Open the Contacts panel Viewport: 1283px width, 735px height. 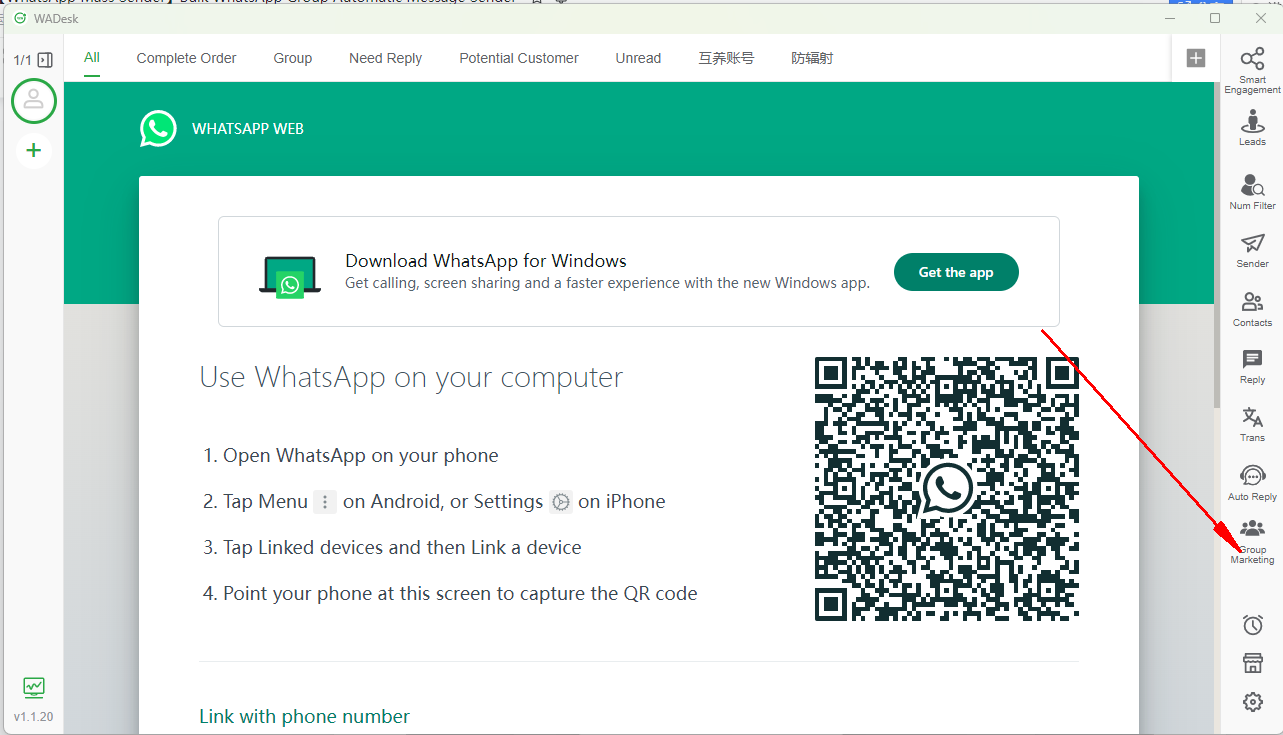point(1252,309)
